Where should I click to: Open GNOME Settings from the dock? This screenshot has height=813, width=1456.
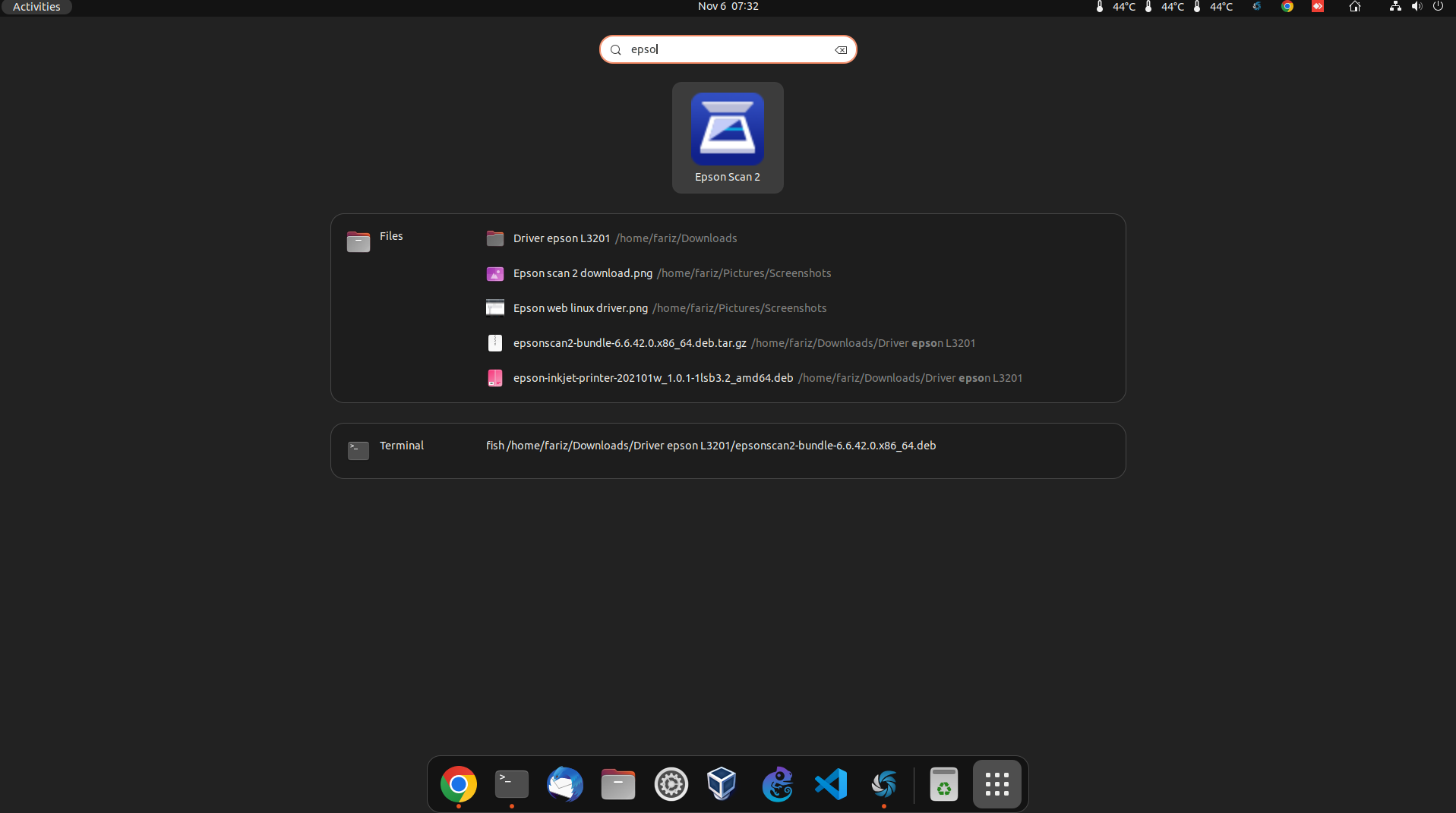pyautogui.click(x=671, y=783)
